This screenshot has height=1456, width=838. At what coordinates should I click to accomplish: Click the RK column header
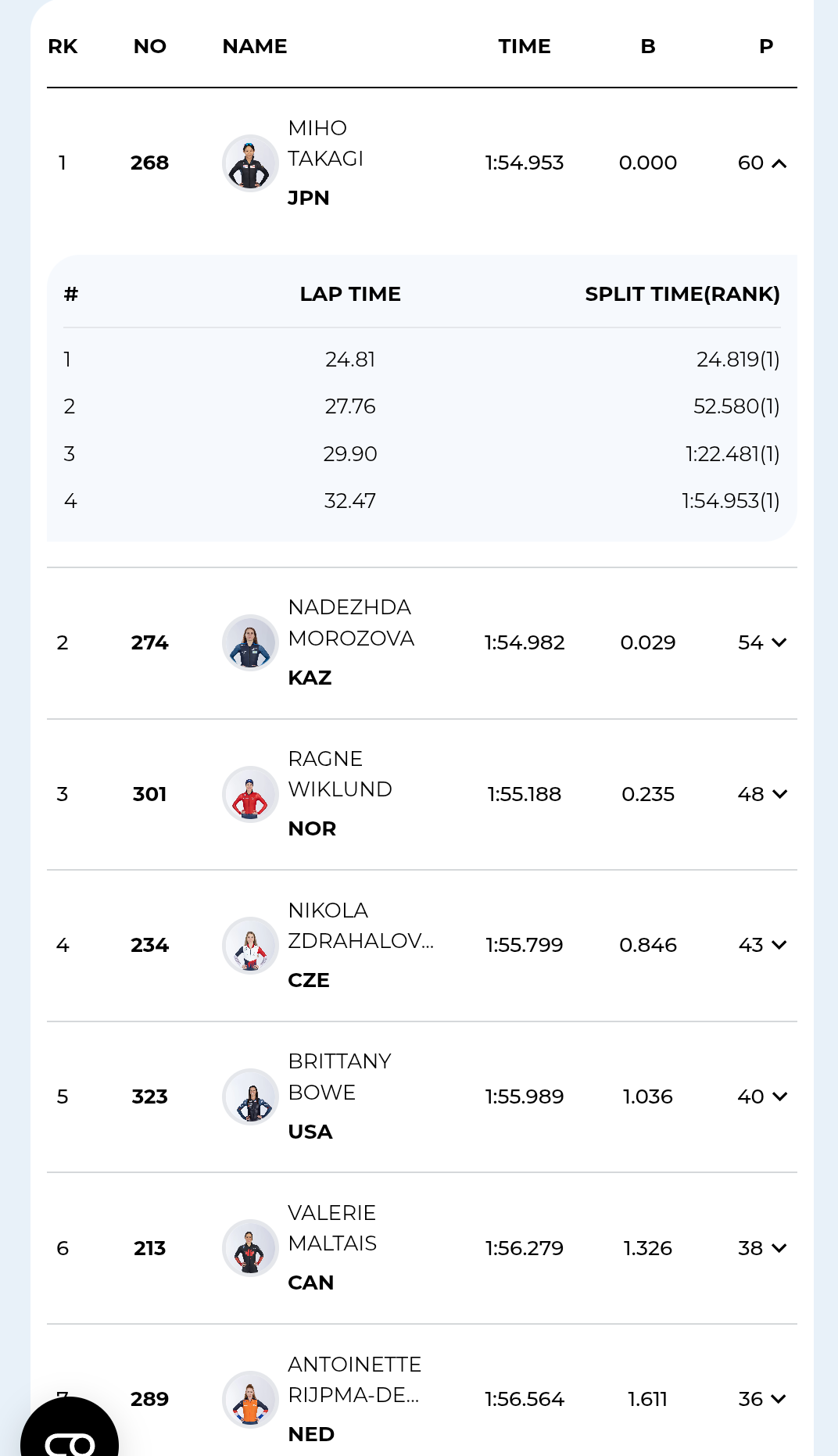pos(63,47)
